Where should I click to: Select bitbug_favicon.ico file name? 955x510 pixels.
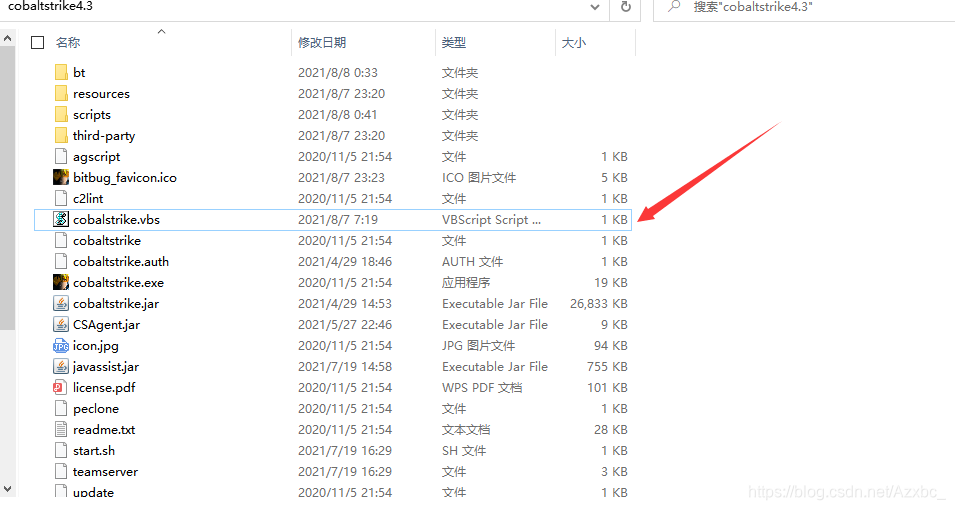coord(125,178)
